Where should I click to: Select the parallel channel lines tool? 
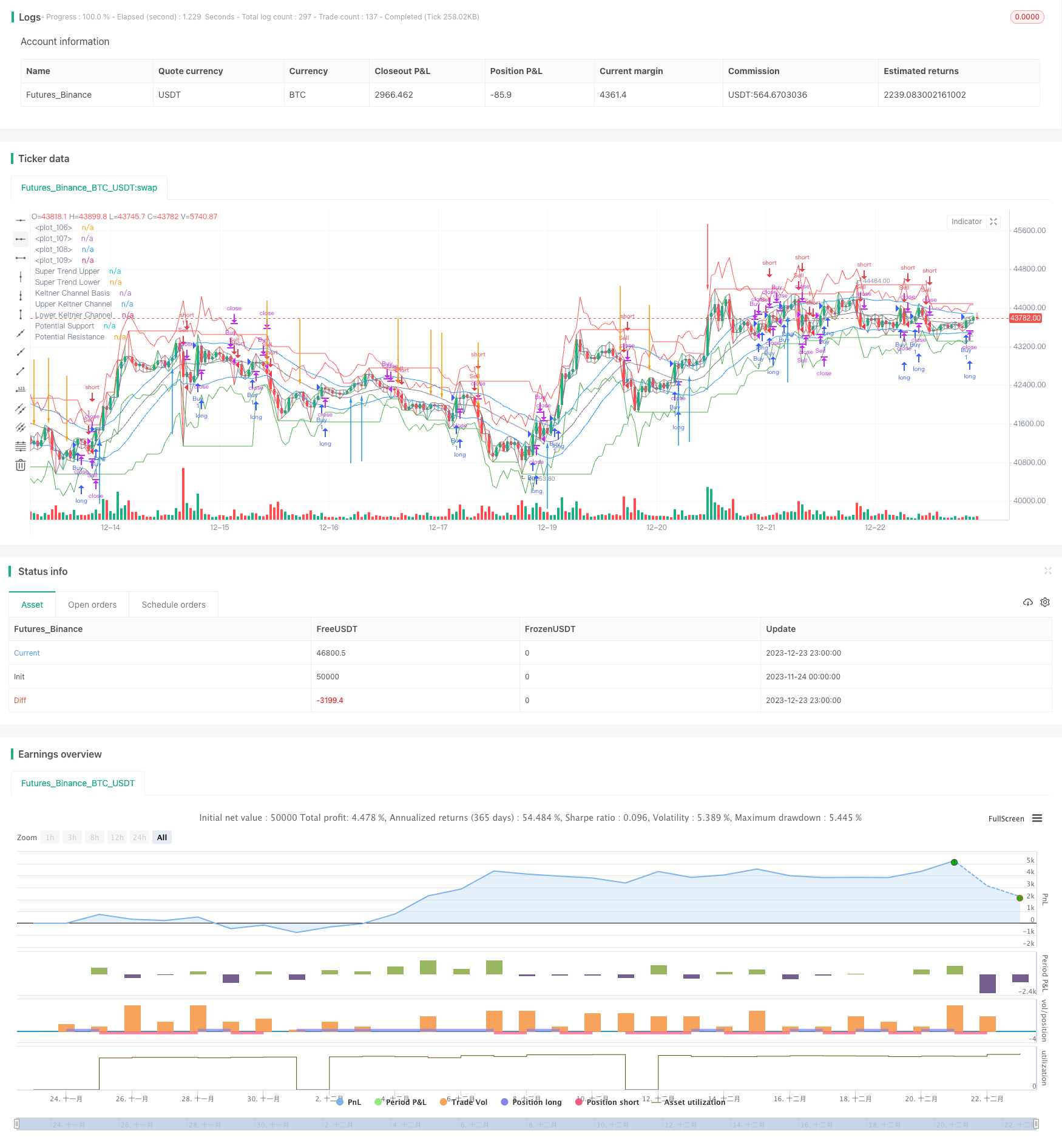(x=21, y=409)
